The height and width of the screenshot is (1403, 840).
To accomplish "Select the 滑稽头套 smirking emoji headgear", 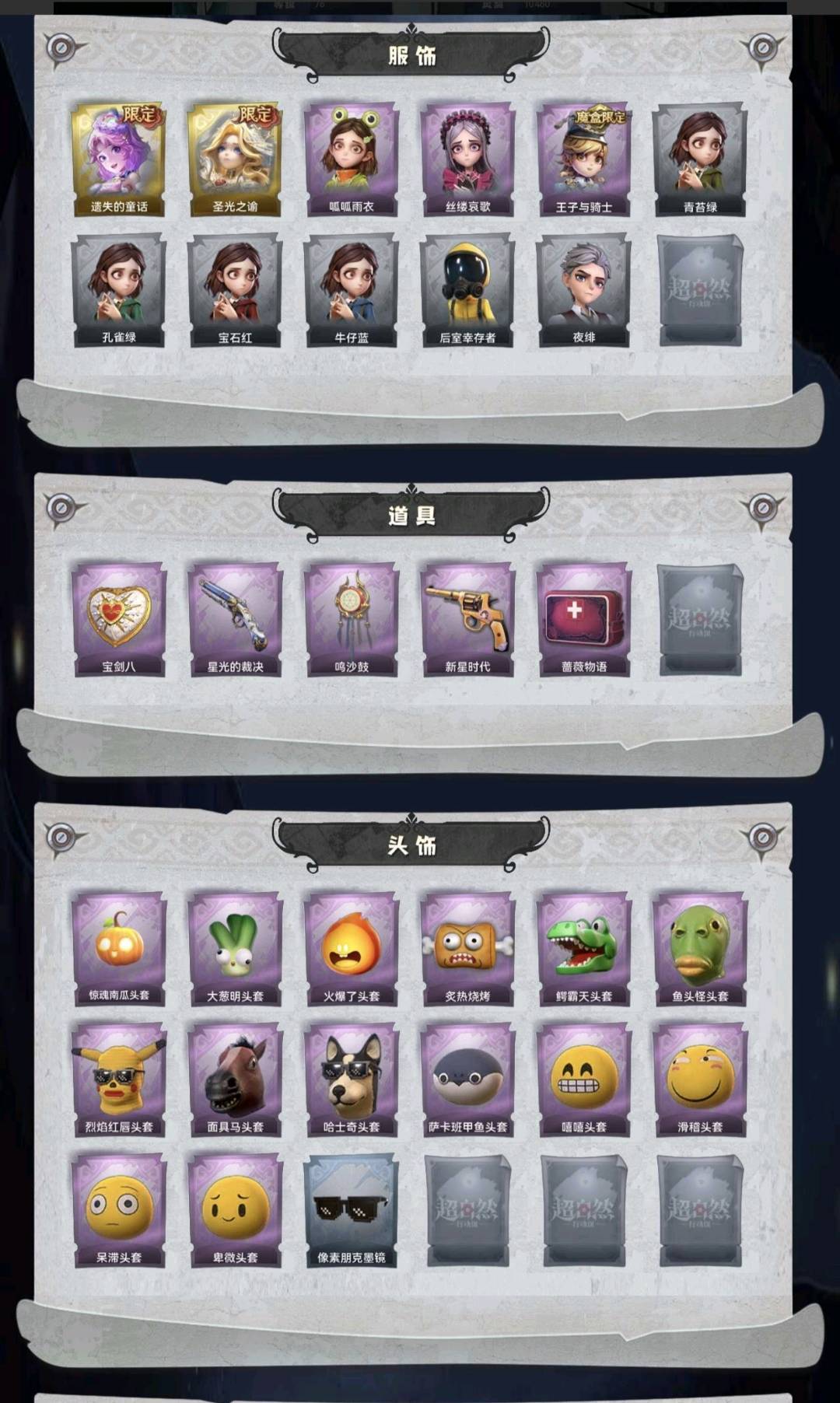I will point(700,1079).
